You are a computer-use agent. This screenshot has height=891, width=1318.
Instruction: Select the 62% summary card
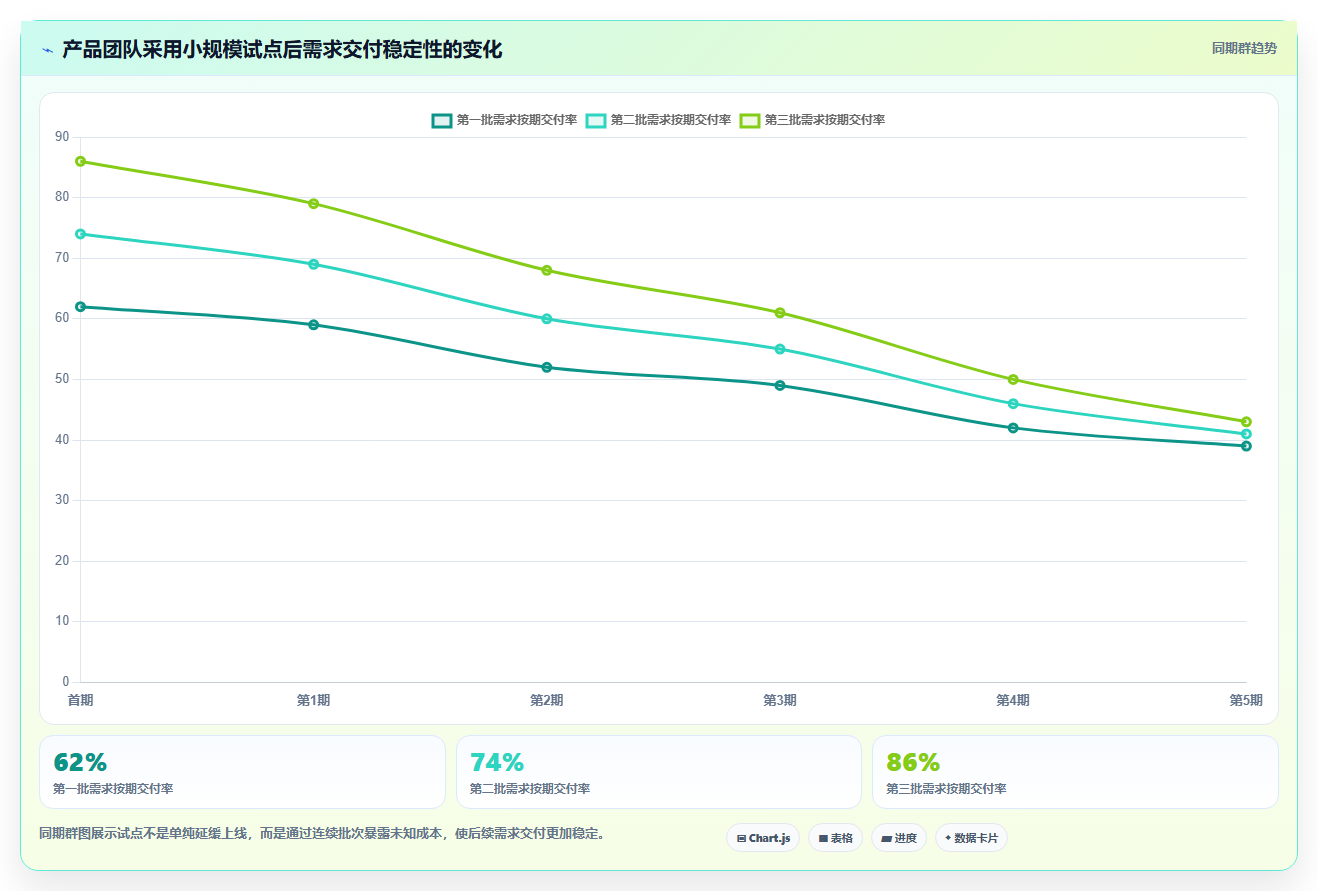click(x=242, y=772)
